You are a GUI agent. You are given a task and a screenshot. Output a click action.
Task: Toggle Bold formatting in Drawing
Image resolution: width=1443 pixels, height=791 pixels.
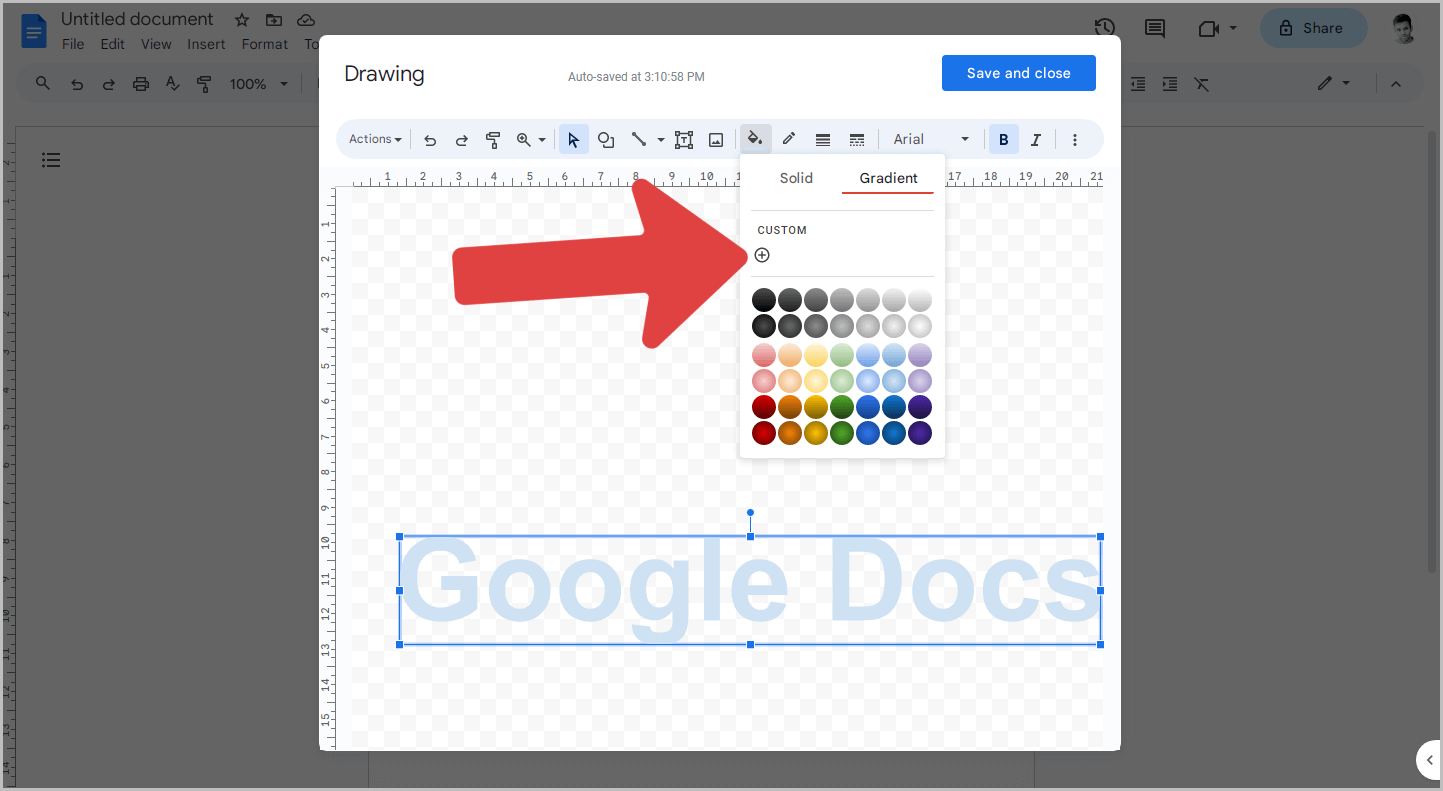click(1004, 140)
